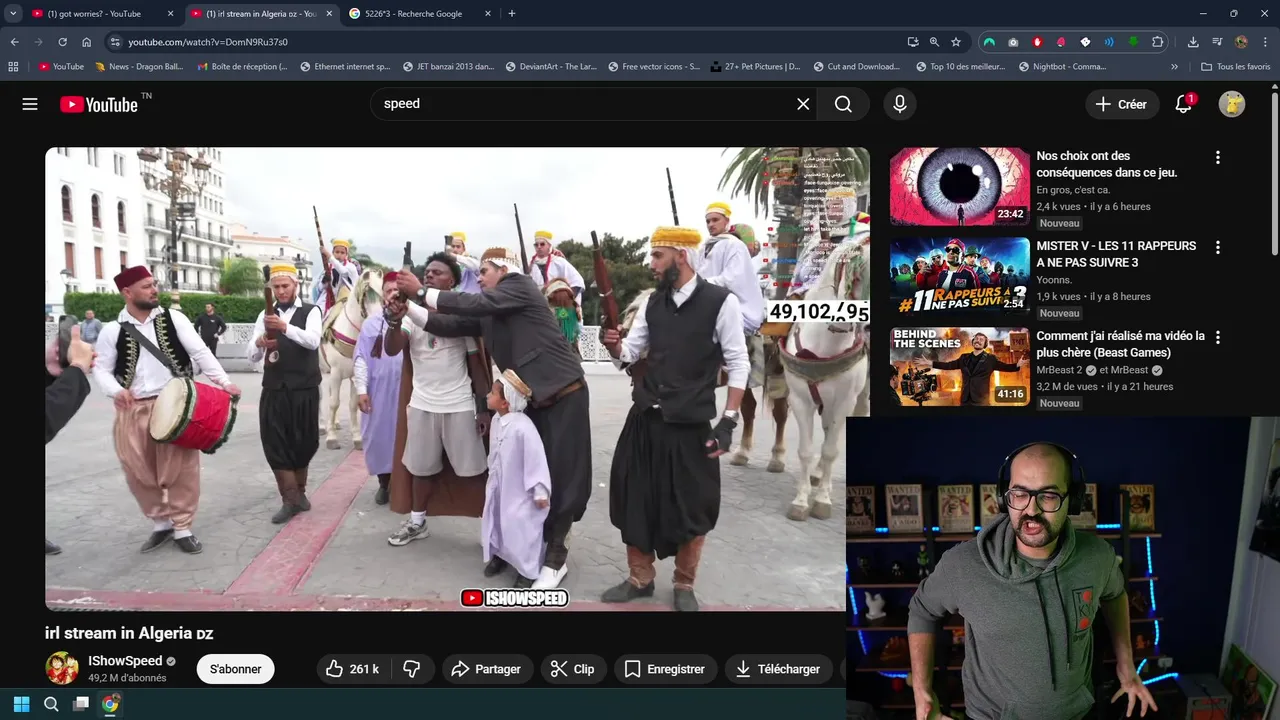Image resolution: width=1280 pixels, height=720 pixels.
Task: Open the YouTube bookmark
Action: point(61,67)
